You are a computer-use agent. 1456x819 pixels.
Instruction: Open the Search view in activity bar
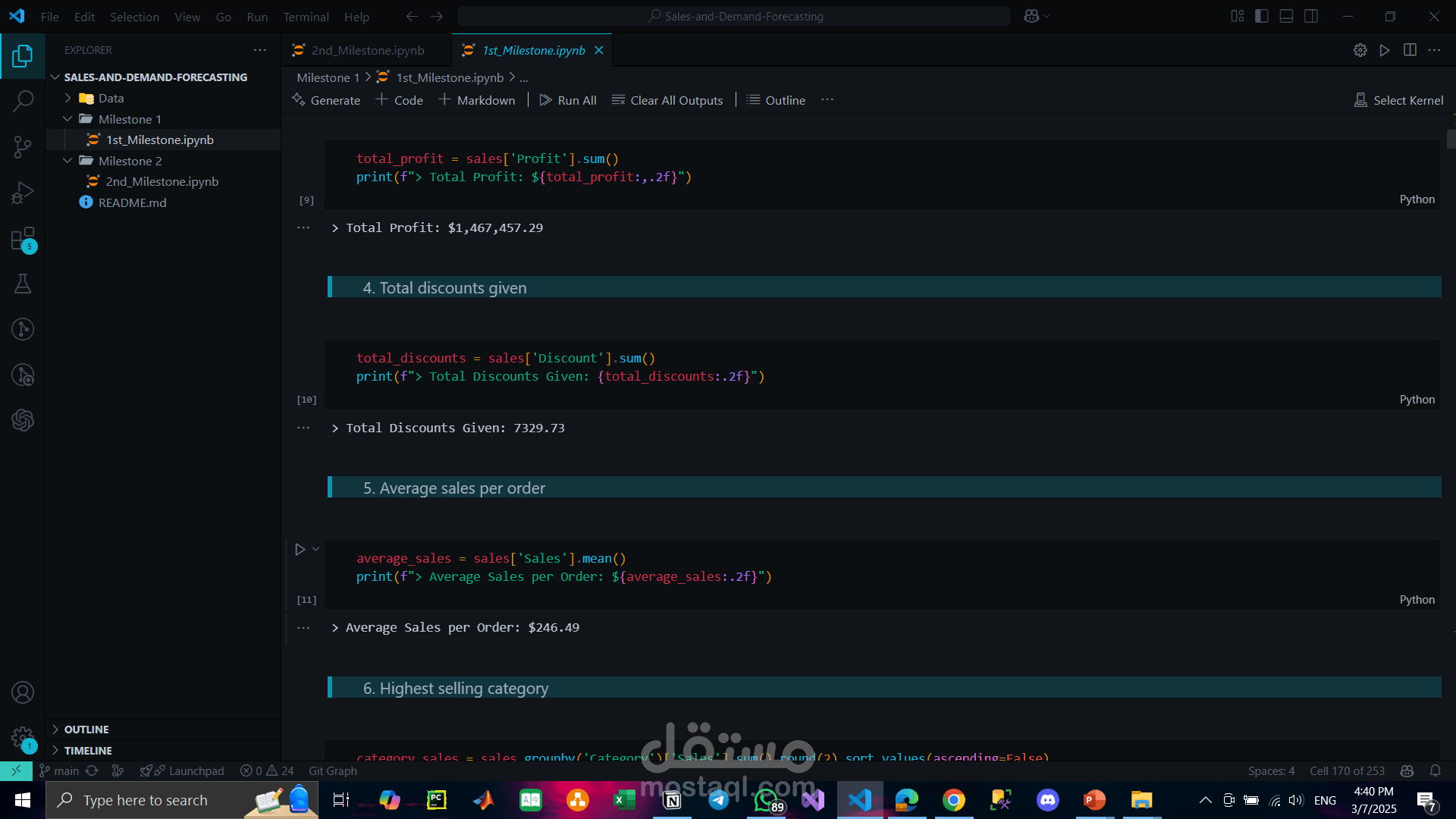pos(23,101)
